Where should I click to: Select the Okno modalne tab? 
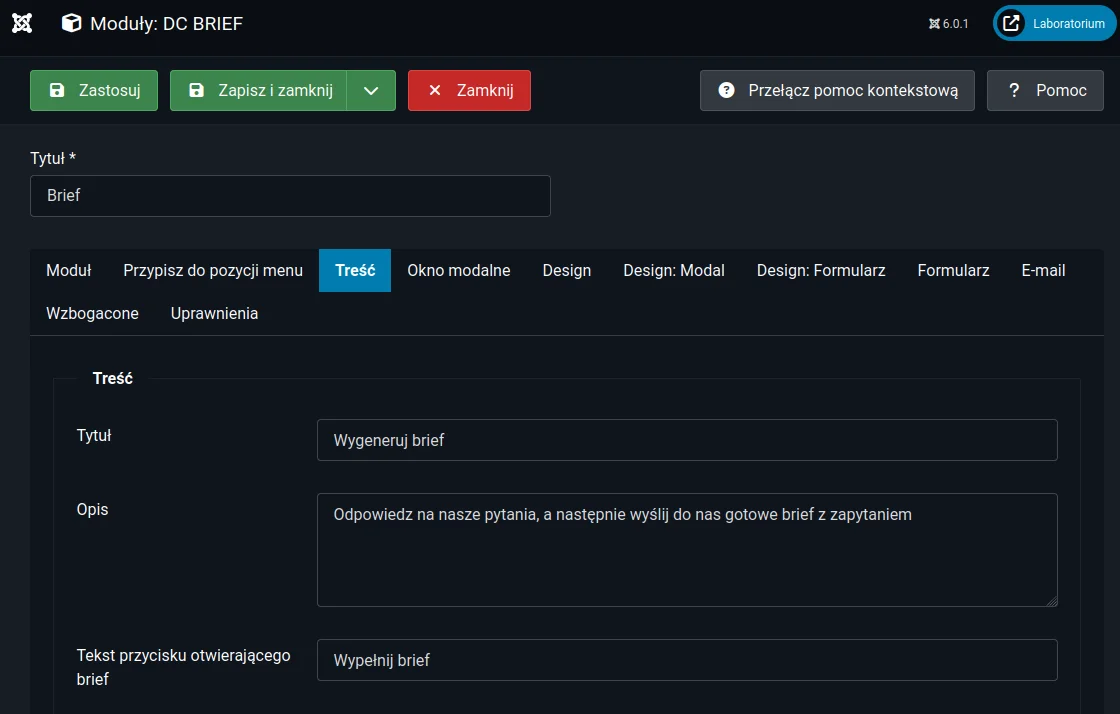coord(458,270)
